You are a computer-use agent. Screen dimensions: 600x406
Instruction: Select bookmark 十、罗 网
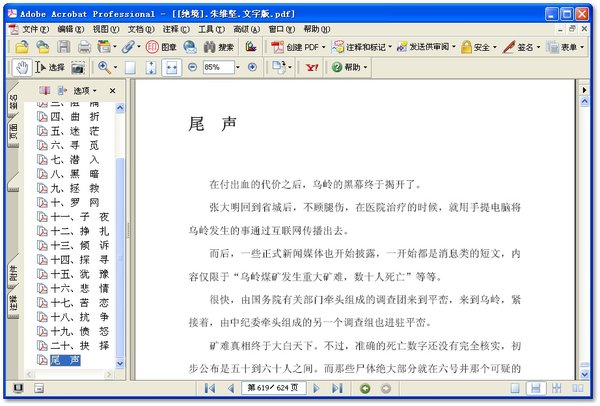tap(68, 202)
